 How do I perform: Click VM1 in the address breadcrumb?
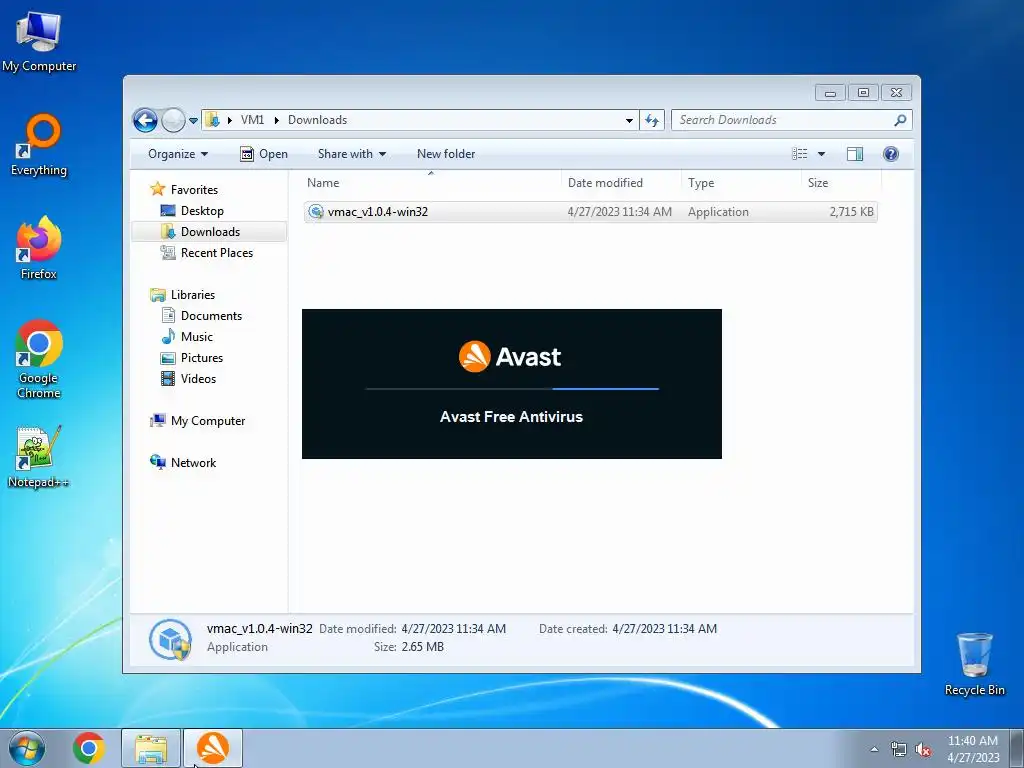[x=252, y=120]
